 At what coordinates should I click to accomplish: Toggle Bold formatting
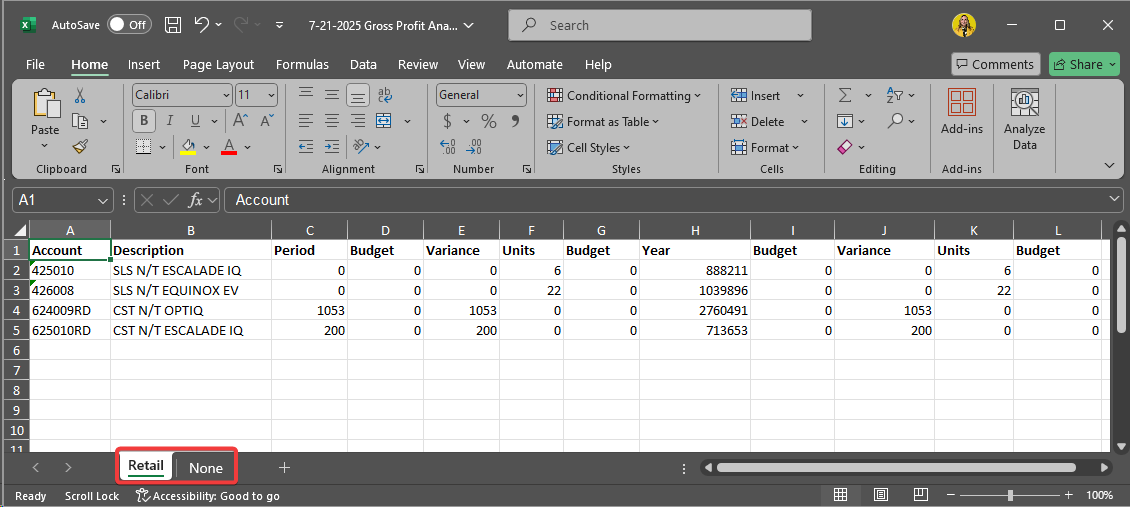tap(144, 121)
